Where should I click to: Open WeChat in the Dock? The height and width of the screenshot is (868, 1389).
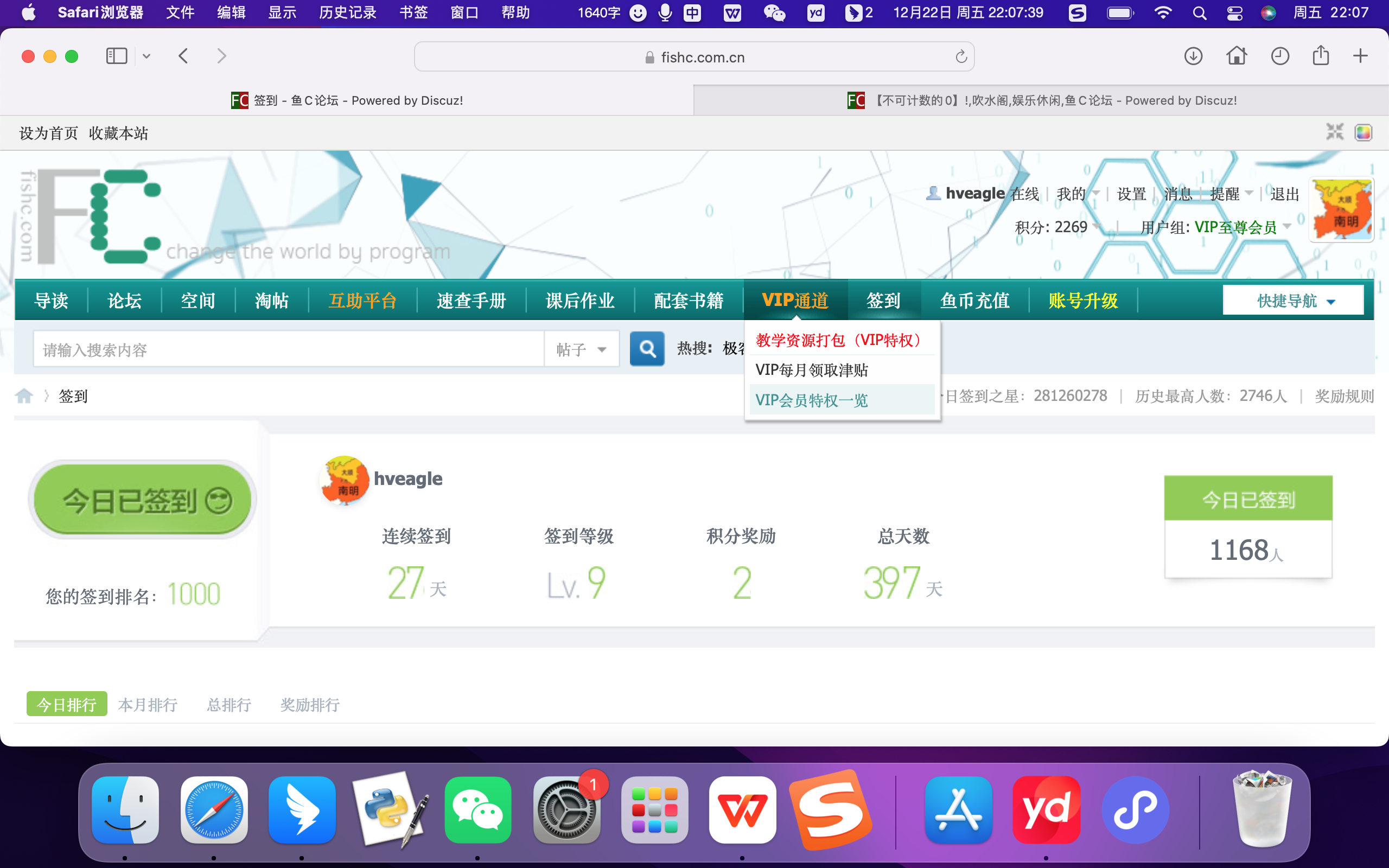pyautogui.click(x=477, y=810)
